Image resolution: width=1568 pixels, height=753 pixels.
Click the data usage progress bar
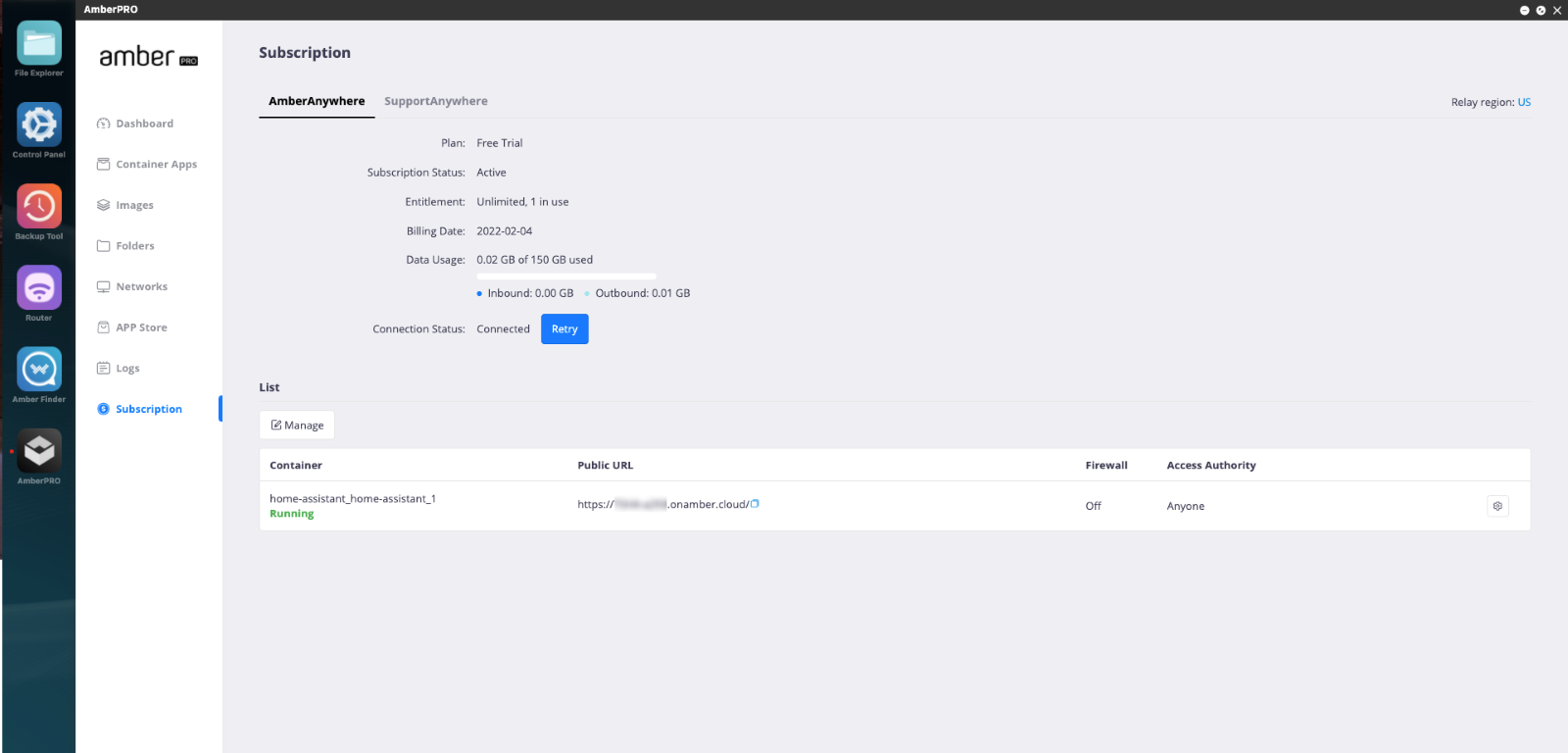click(566, 276)
